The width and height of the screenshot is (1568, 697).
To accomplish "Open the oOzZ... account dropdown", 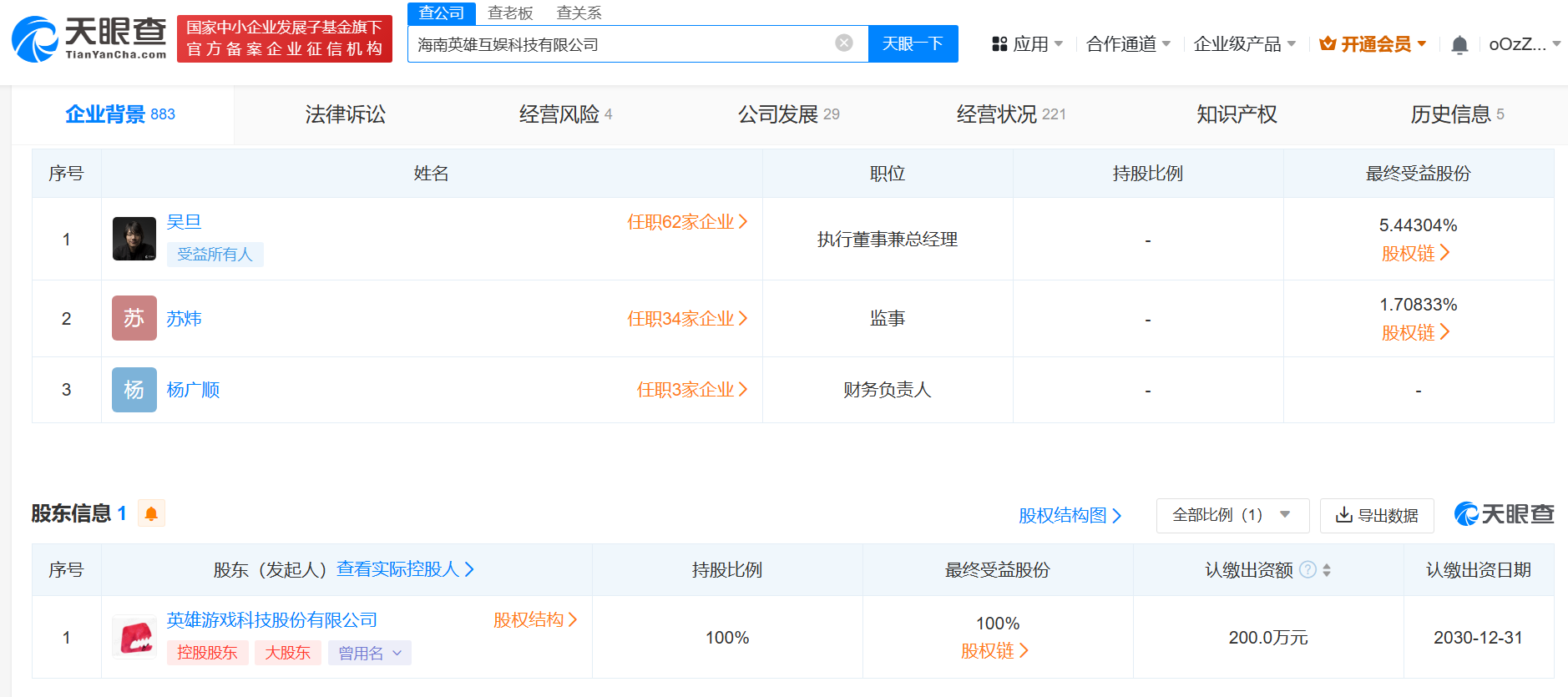I will click(x=1525, y=44).
